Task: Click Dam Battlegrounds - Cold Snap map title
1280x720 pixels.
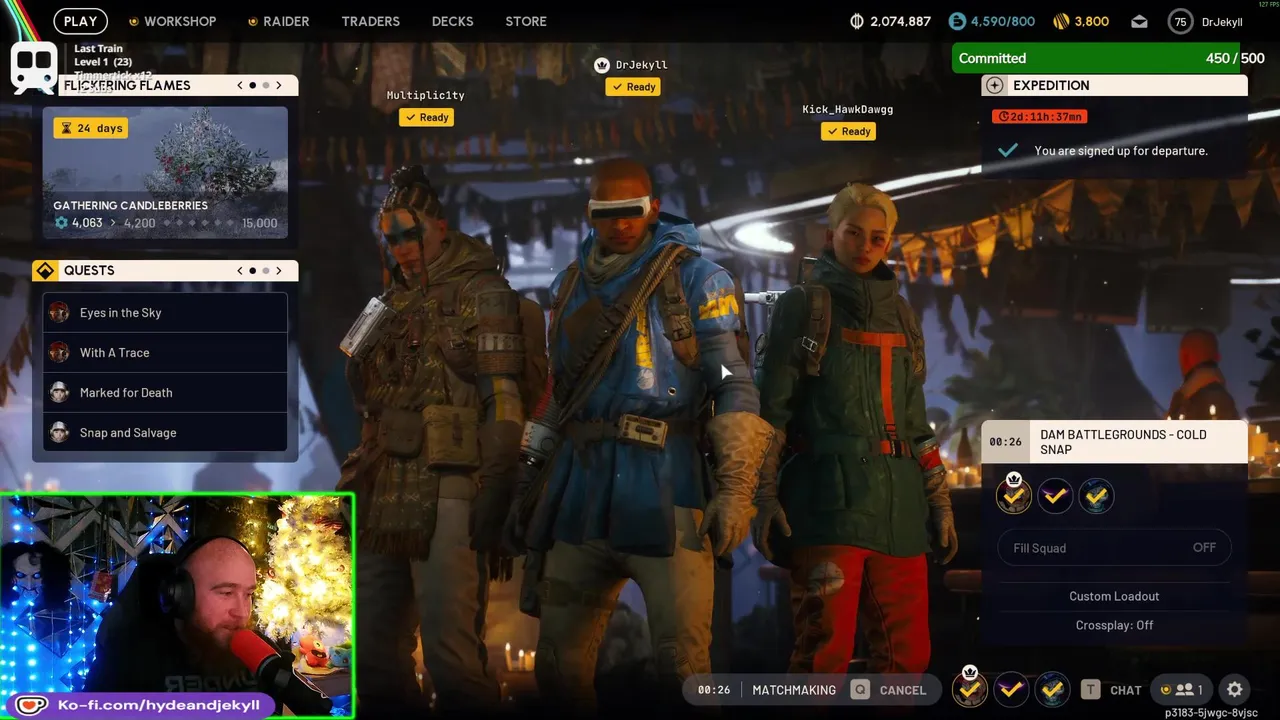Action: [1123, 442]
